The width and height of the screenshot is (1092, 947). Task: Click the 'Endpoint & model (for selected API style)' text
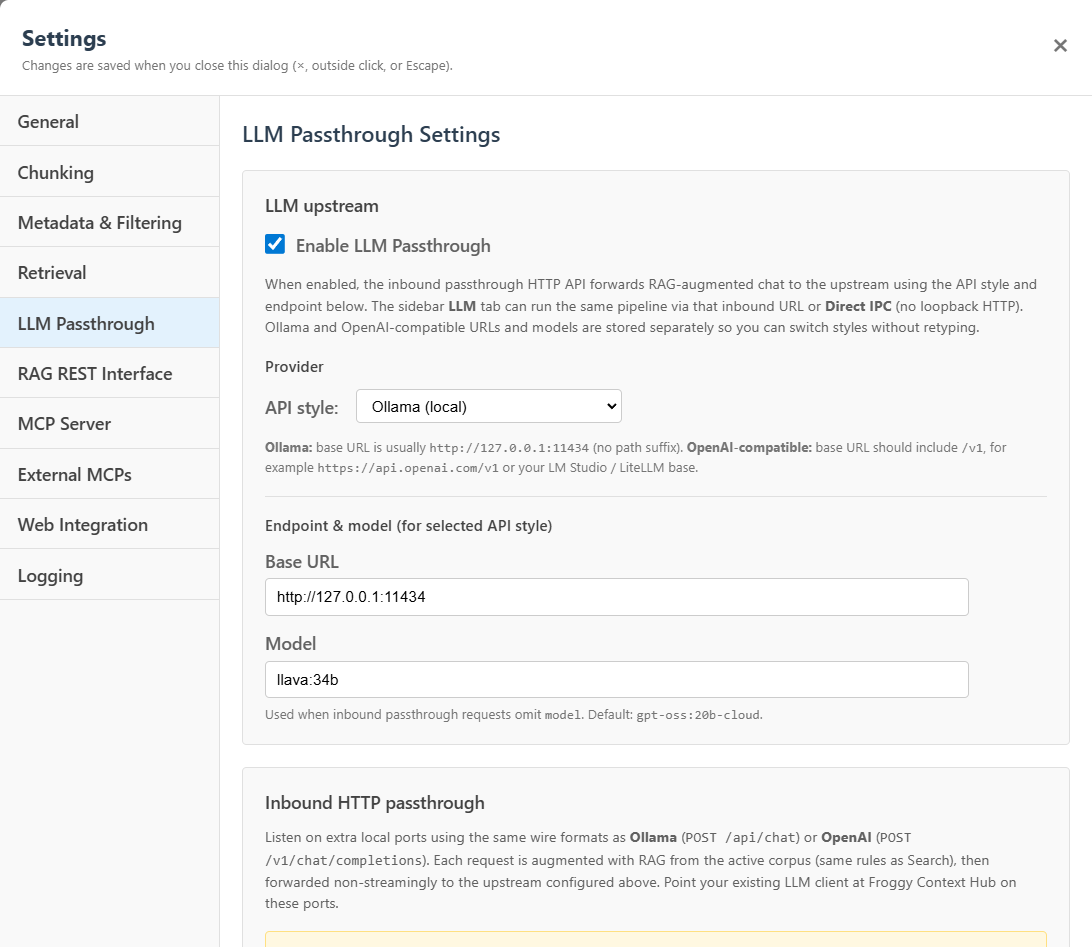[408, 526]
